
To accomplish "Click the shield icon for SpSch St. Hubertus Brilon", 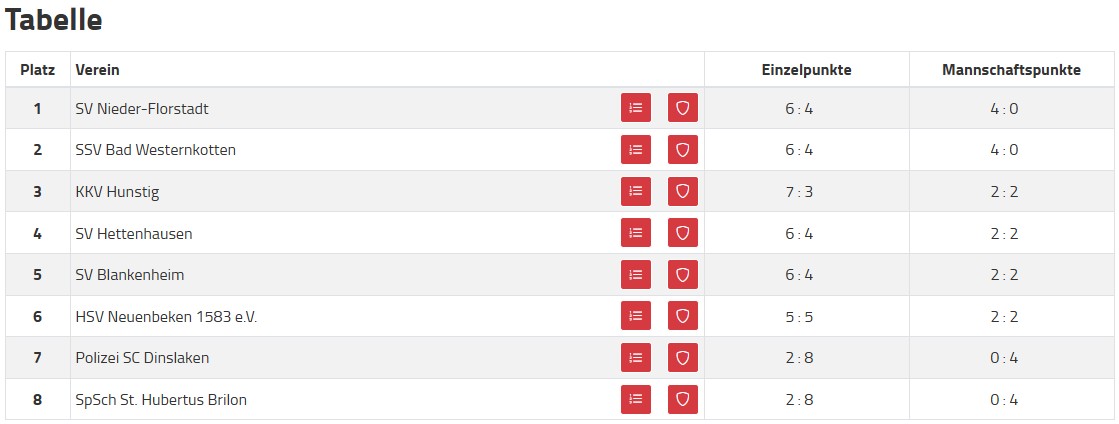I will (683, 400).
